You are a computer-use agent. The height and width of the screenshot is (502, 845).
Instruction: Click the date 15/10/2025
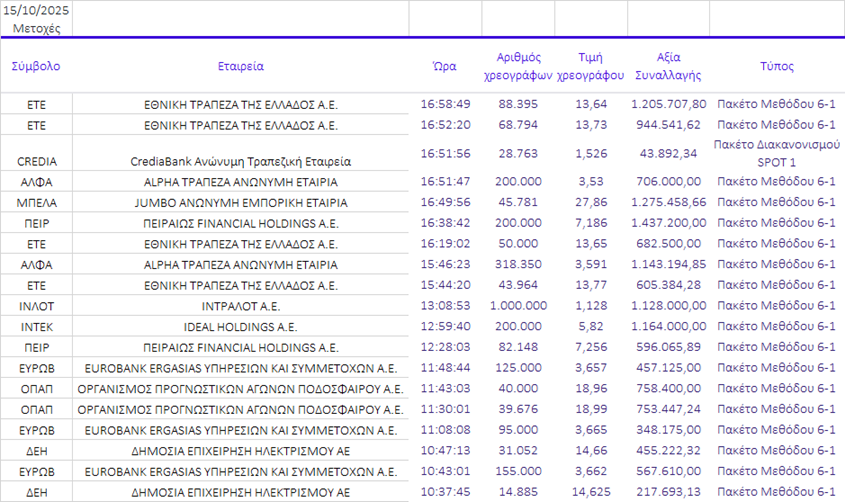coord(36,10)
